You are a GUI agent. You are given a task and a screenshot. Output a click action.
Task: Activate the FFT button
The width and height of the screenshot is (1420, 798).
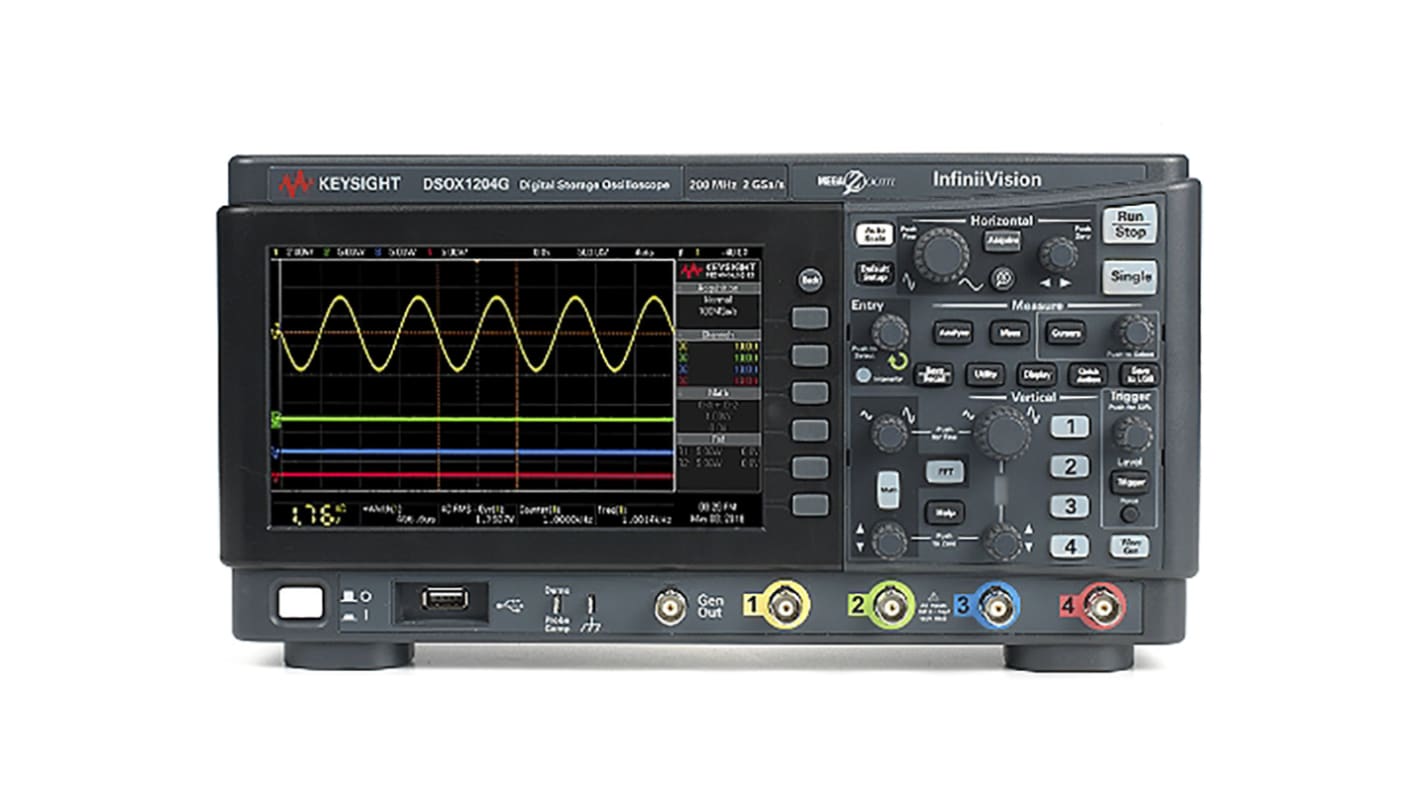coord(945,471)
